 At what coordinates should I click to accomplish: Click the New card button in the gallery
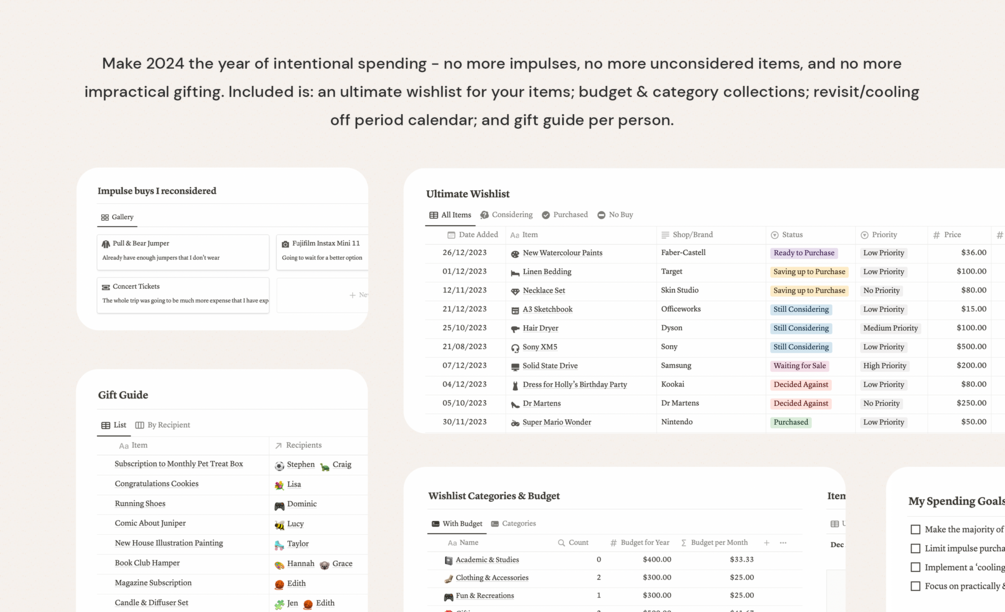point(358,295)
